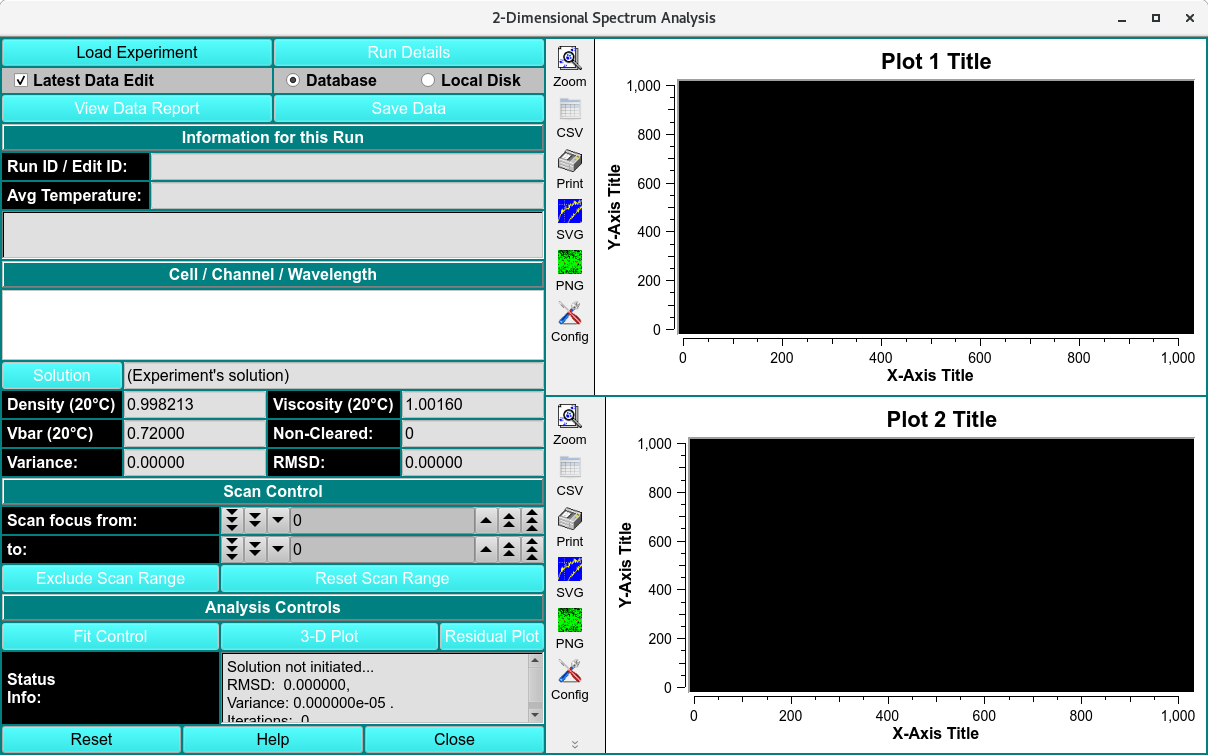Select the Database radio button
Viewport: 1208px width, 755px height.
coord(293,80)
